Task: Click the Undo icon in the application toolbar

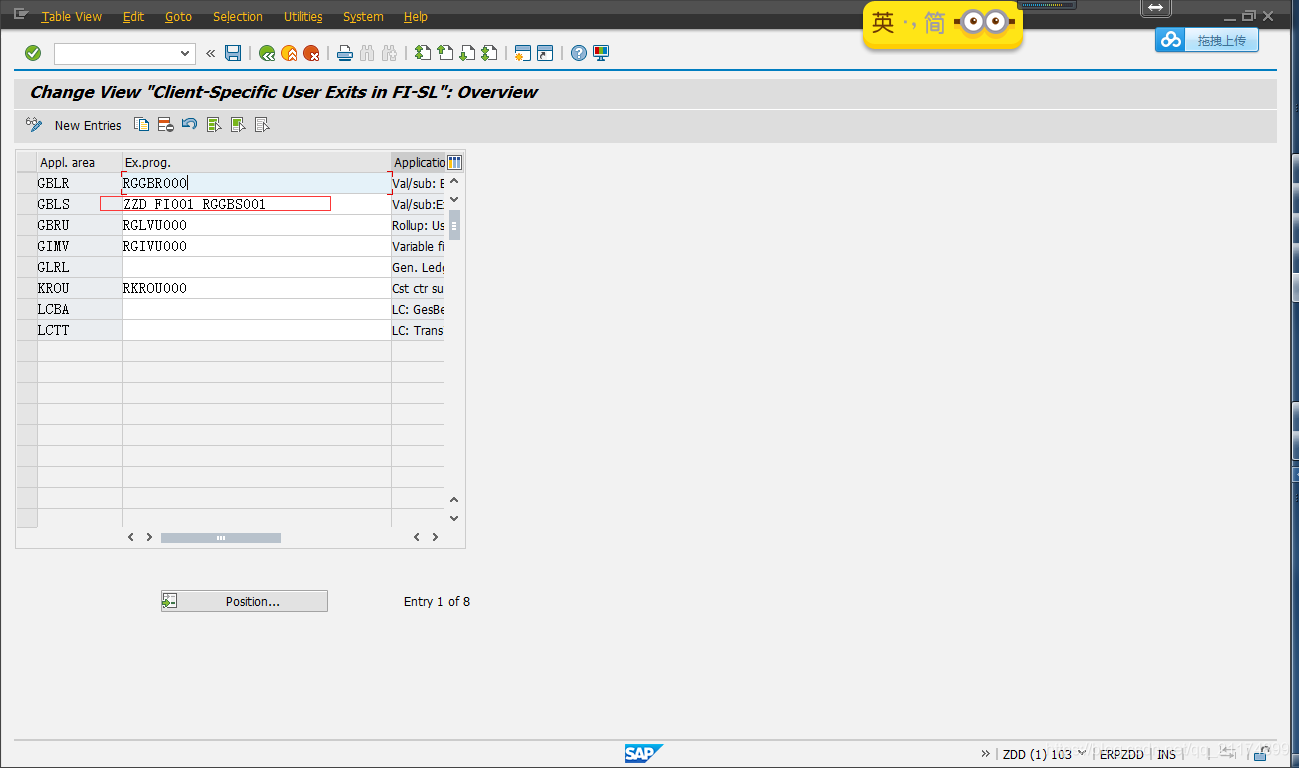Action: click(189, 124)
